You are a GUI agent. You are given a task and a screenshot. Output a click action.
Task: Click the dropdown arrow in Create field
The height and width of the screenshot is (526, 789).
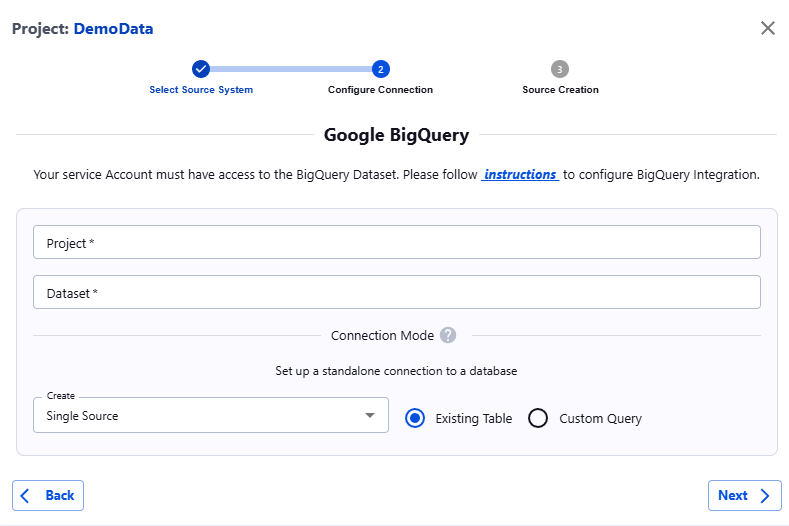tap(370, 415)
